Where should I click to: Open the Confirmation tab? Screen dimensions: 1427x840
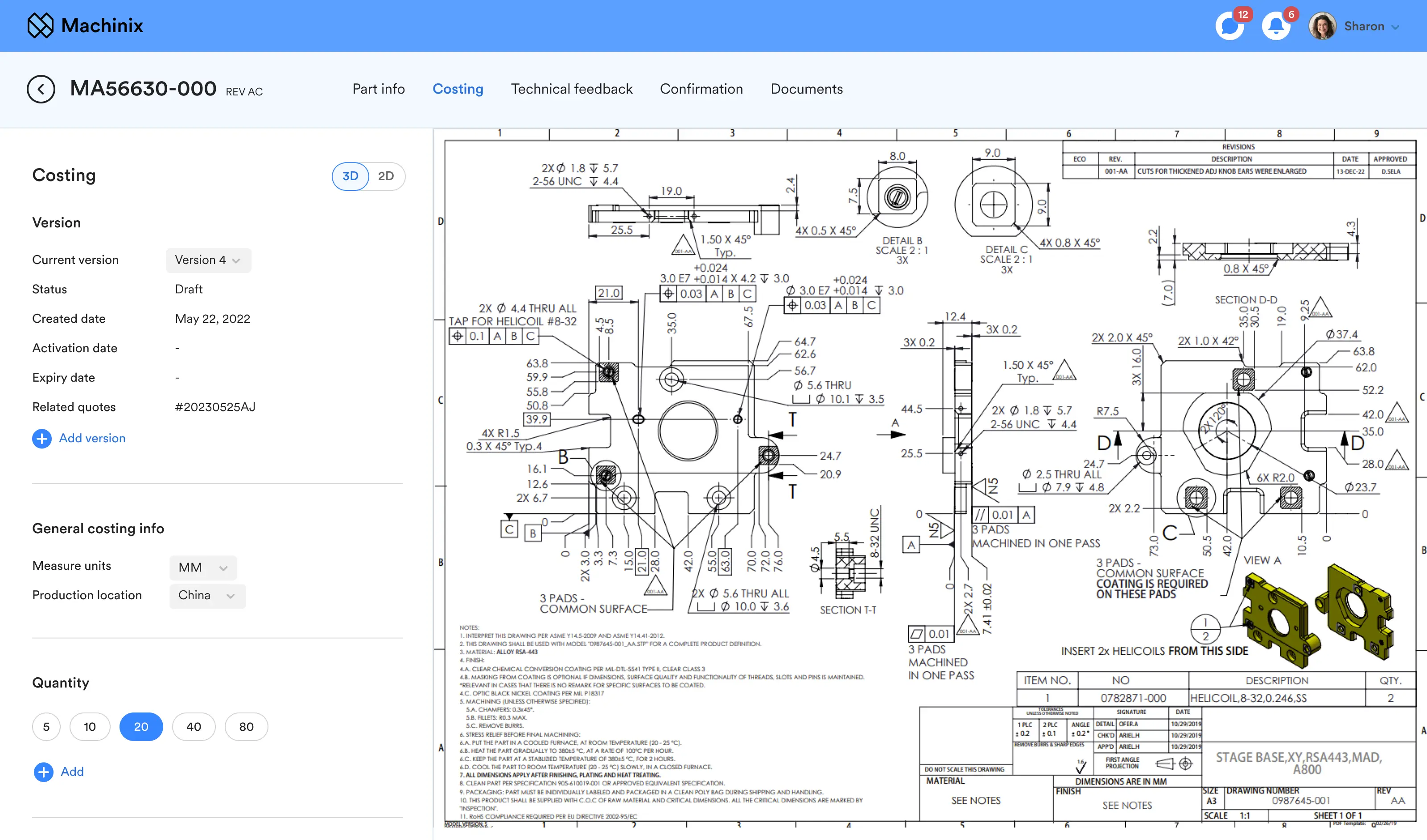pos(701,89)
